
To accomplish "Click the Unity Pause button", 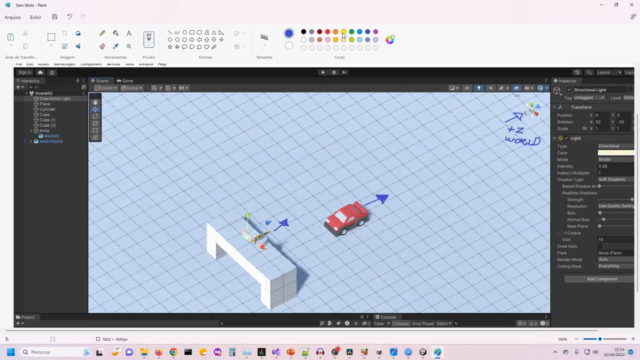I will pos(334,72).
